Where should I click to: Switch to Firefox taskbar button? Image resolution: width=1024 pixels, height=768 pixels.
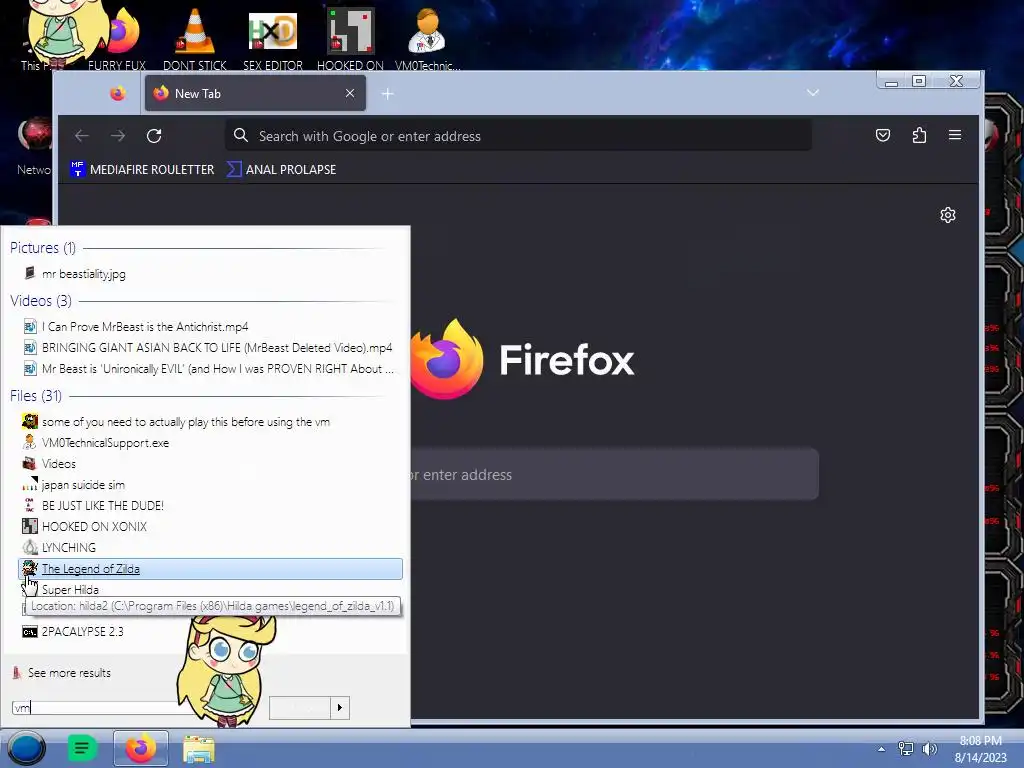140,748
